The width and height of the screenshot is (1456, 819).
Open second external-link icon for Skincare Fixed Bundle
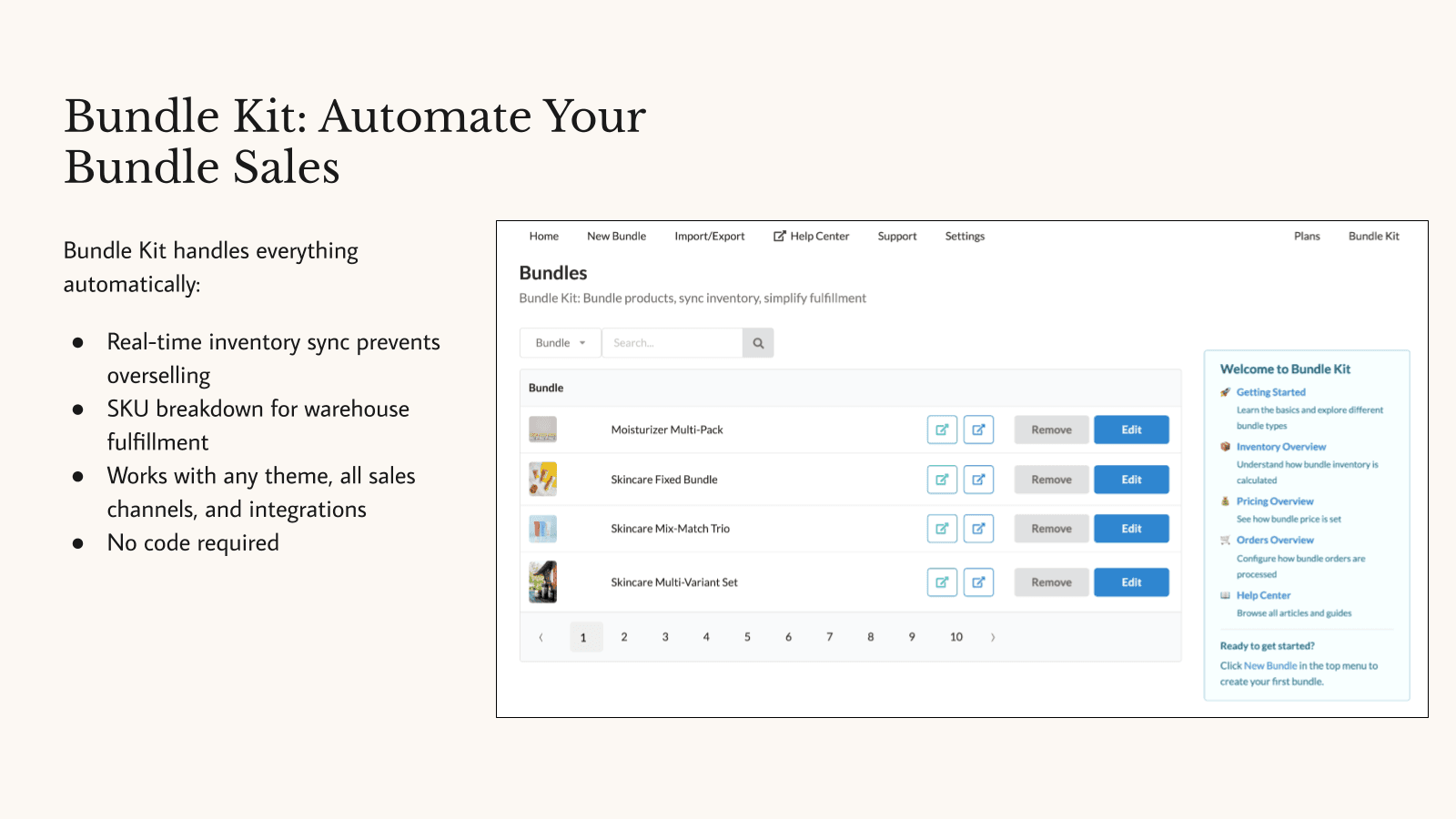978,480
